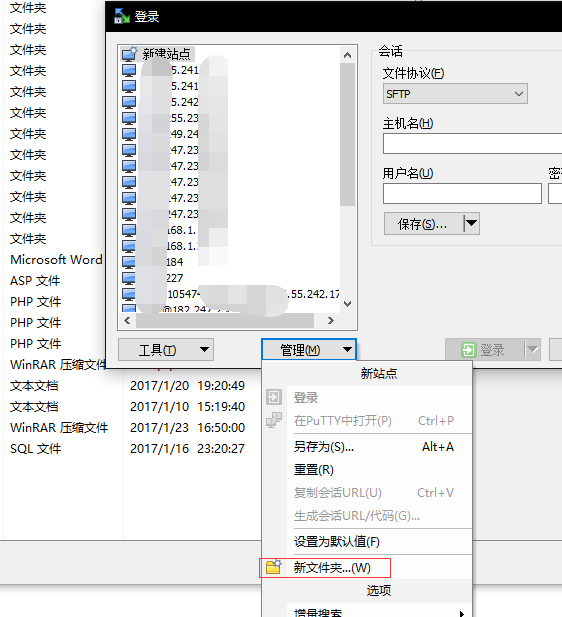This screenshot has width=562, height=617.
Task: Click the 保存(S)... save button
Action: [x=423, y=224]
